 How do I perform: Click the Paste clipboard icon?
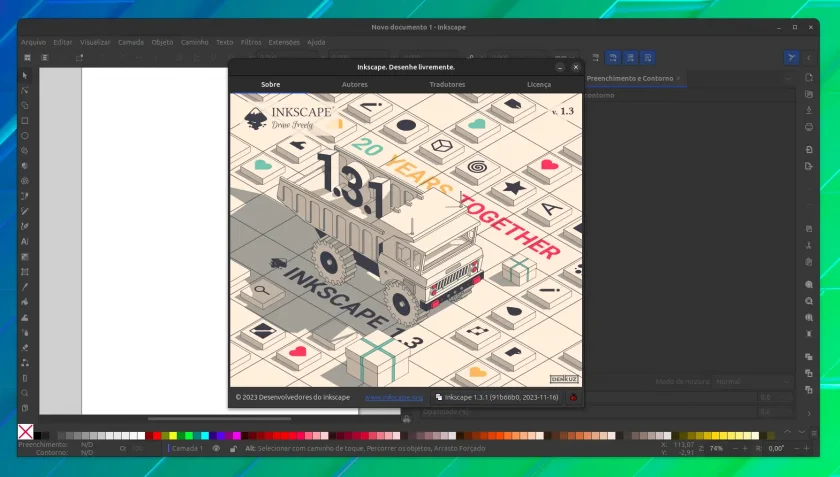(x=809, y=262)
